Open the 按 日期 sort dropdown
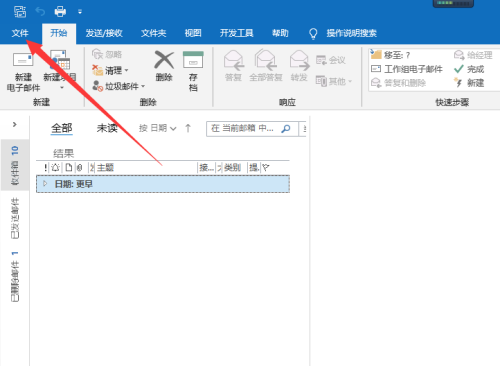This screenshot has width=500, height=366. point(157,128)
